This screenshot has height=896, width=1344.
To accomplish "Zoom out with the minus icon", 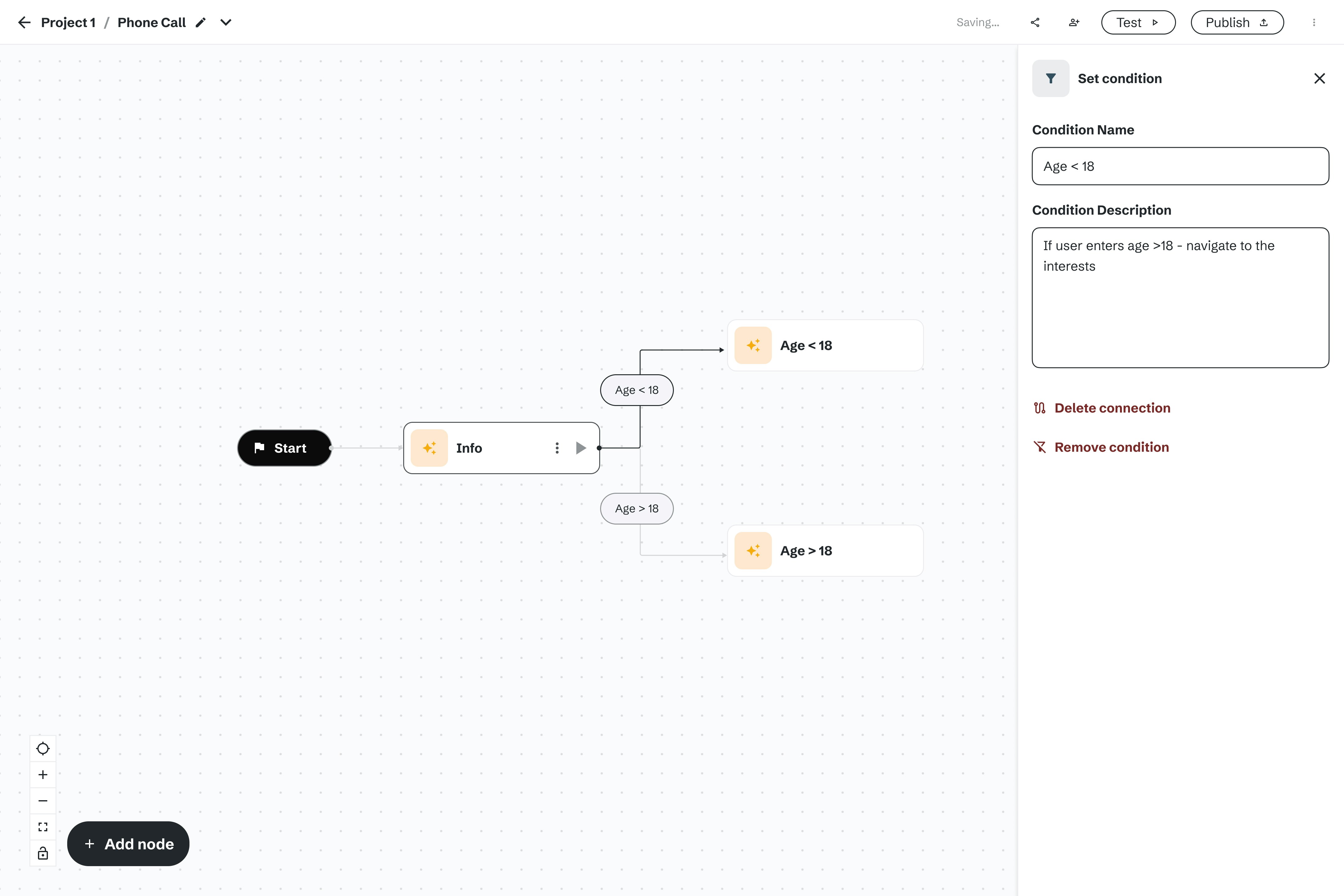I will (x=43, y=801).
